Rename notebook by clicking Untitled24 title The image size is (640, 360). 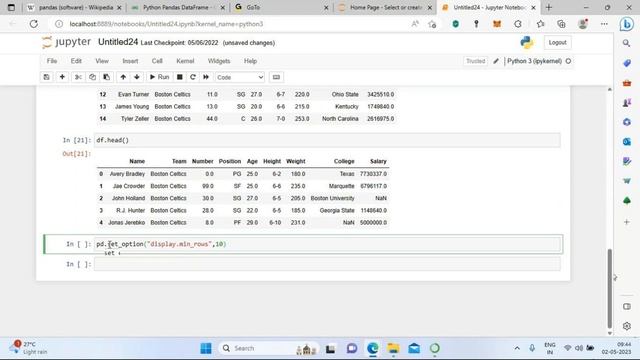coord(118,42)
